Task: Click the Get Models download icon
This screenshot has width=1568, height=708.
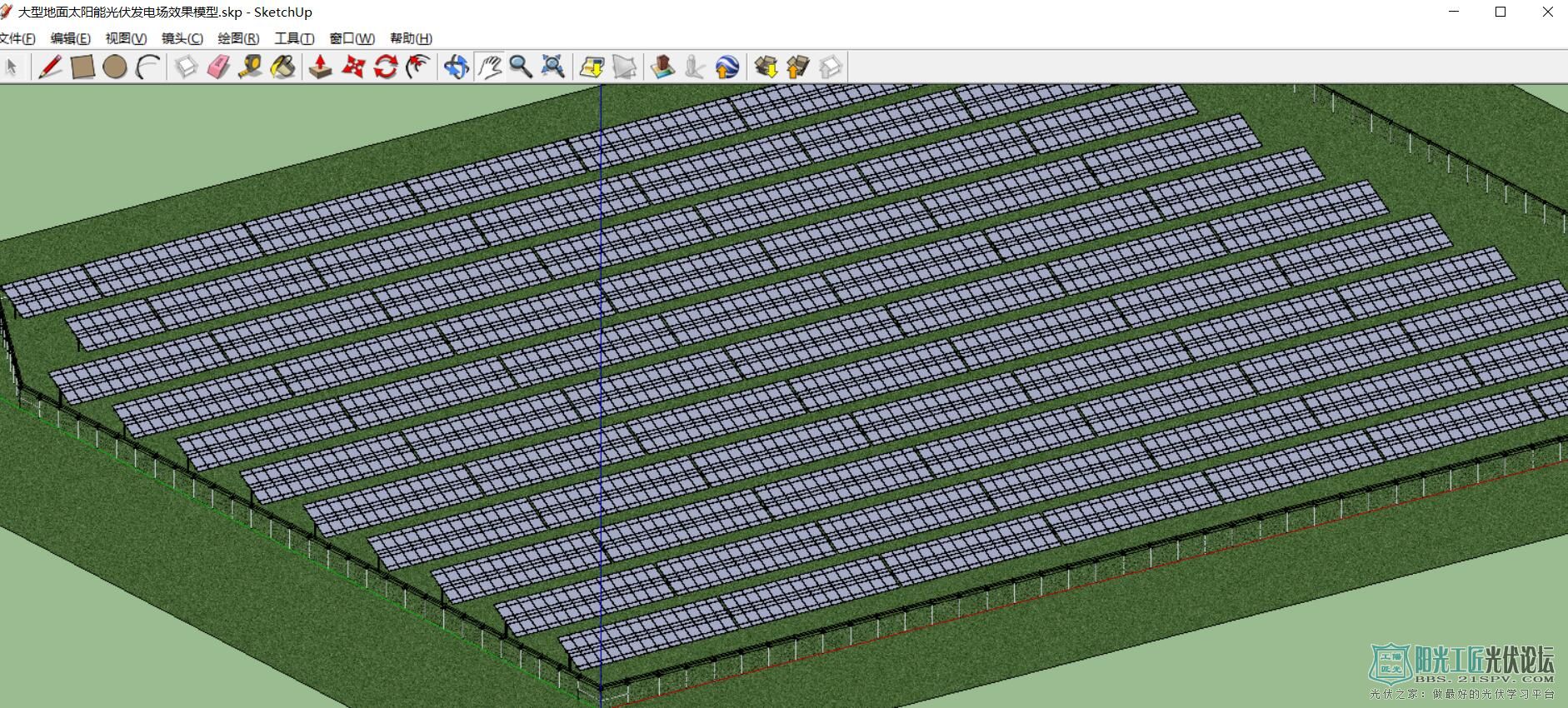Action: (767, 67)
